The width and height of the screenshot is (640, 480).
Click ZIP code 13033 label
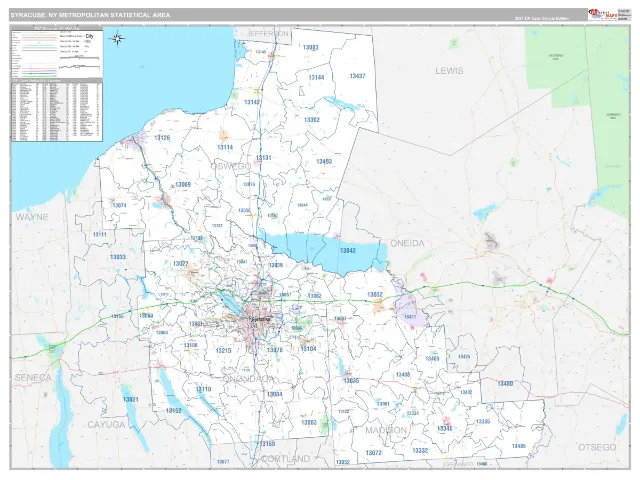click(118, 257)
